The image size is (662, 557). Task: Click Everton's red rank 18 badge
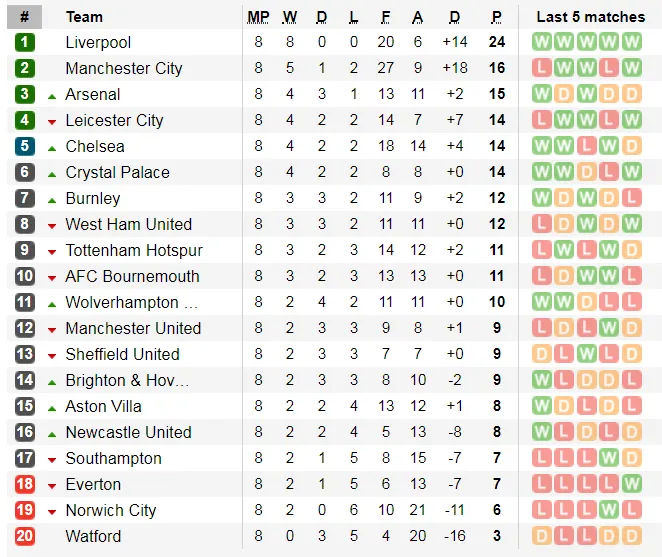pyautogui.click(x=25, y=484)
